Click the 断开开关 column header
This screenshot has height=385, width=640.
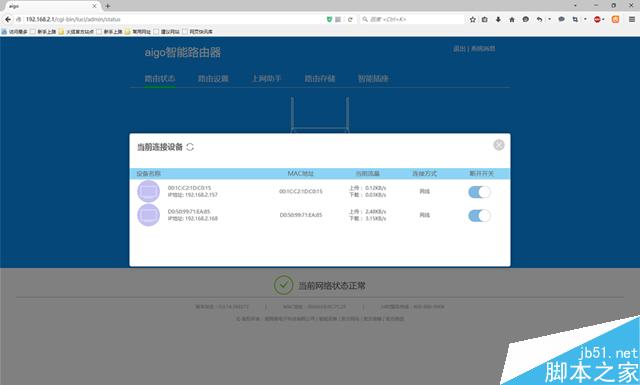pos(481,174)
